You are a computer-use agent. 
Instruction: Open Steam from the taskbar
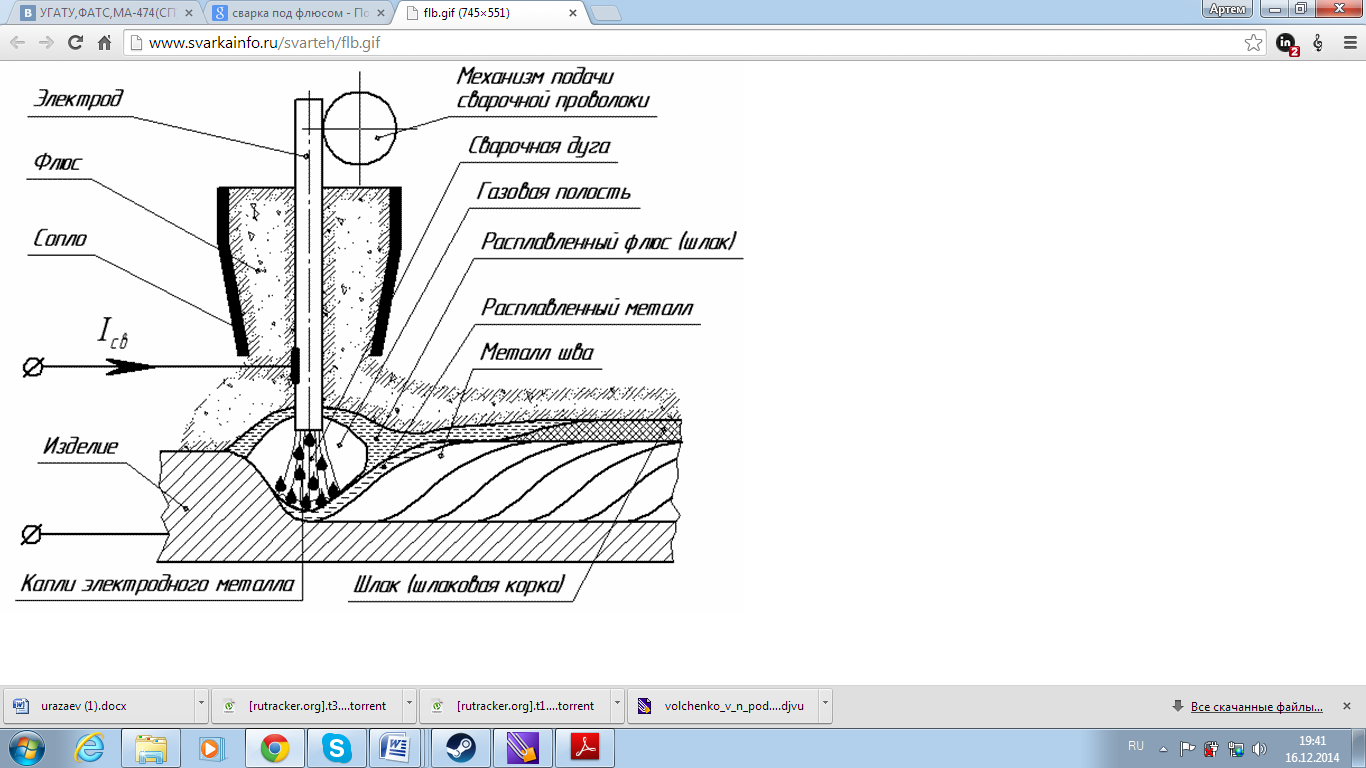(460, 747)
